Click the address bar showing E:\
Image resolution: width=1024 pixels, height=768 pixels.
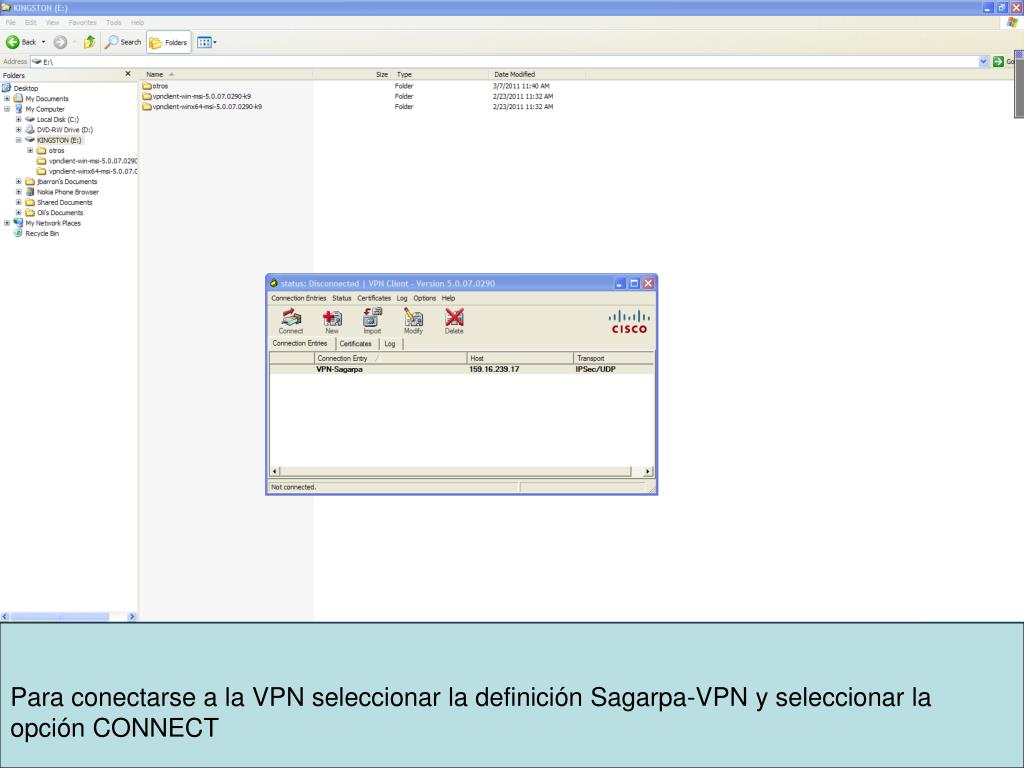coord(505,61)
